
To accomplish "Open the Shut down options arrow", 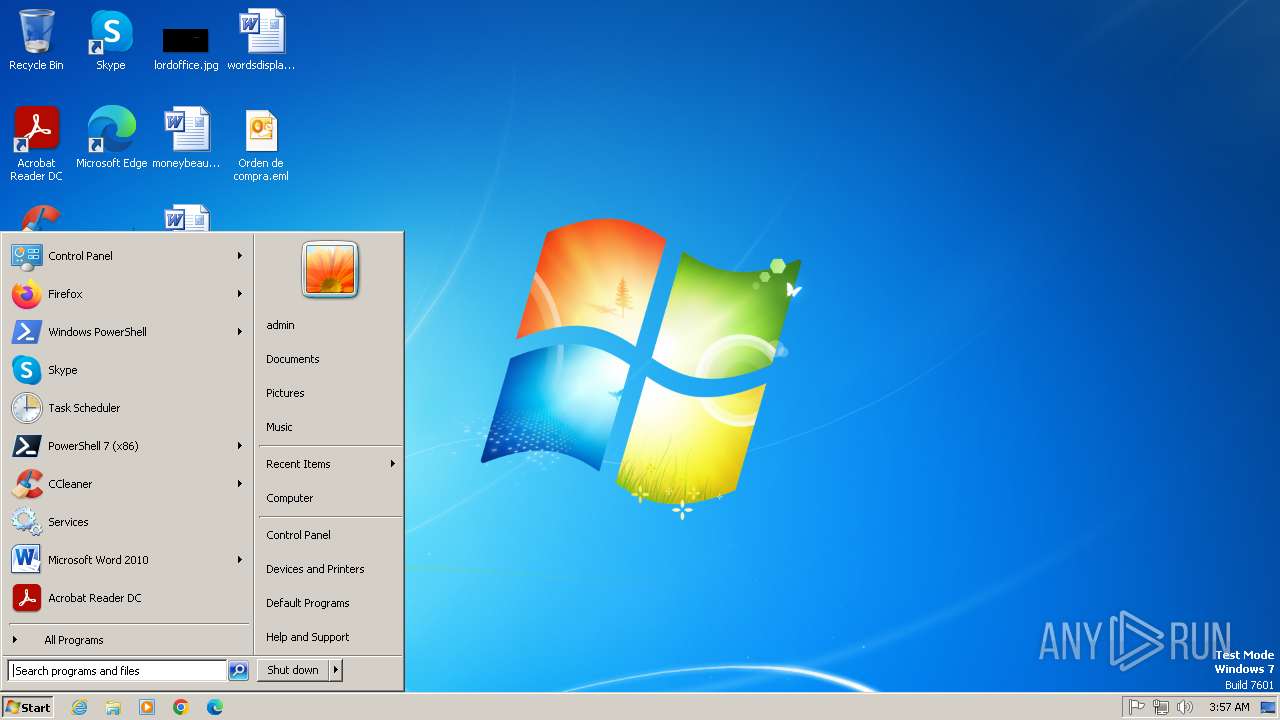I will (x=336, y=670).
